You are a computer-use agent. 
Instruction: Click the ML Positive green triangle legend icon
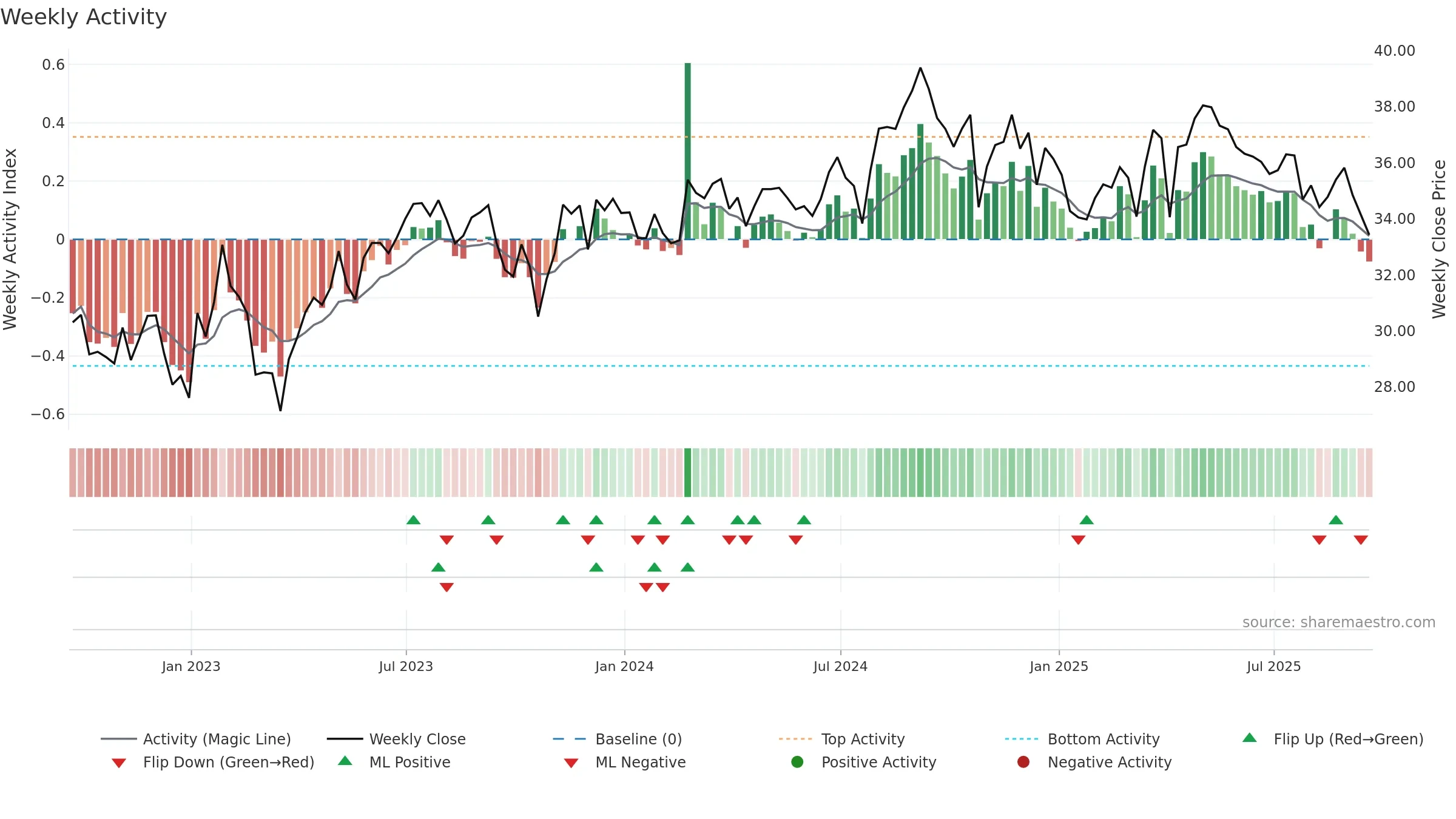(x=345, y=761)
